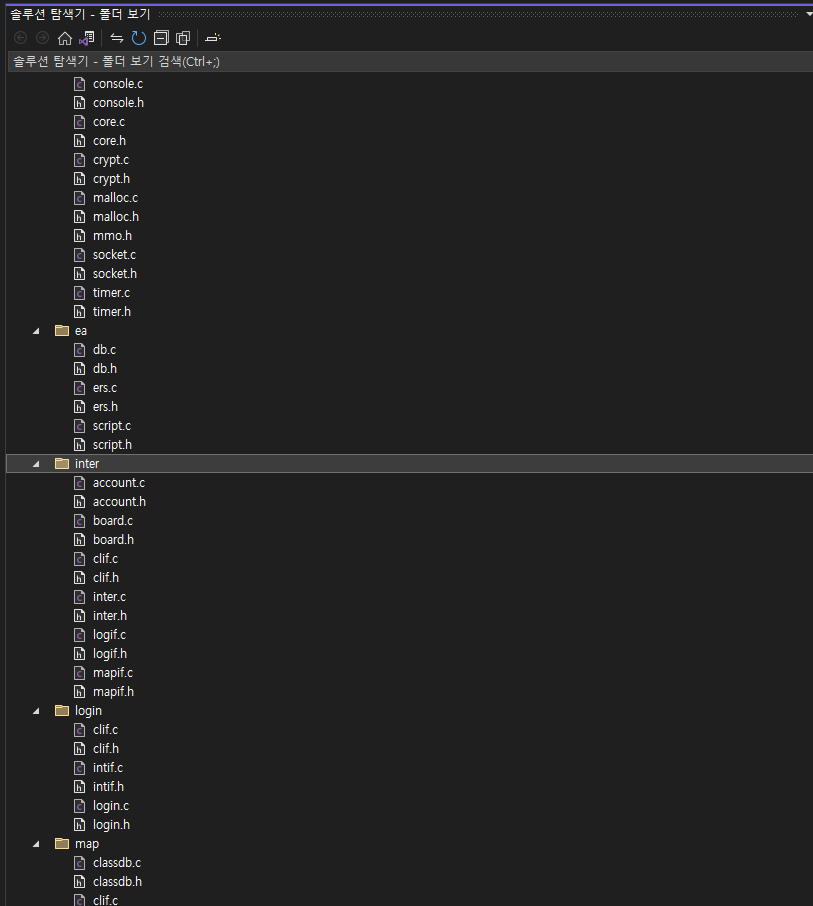
Task: Click the timer.h header file icon
Action: [x=80, y=311]
